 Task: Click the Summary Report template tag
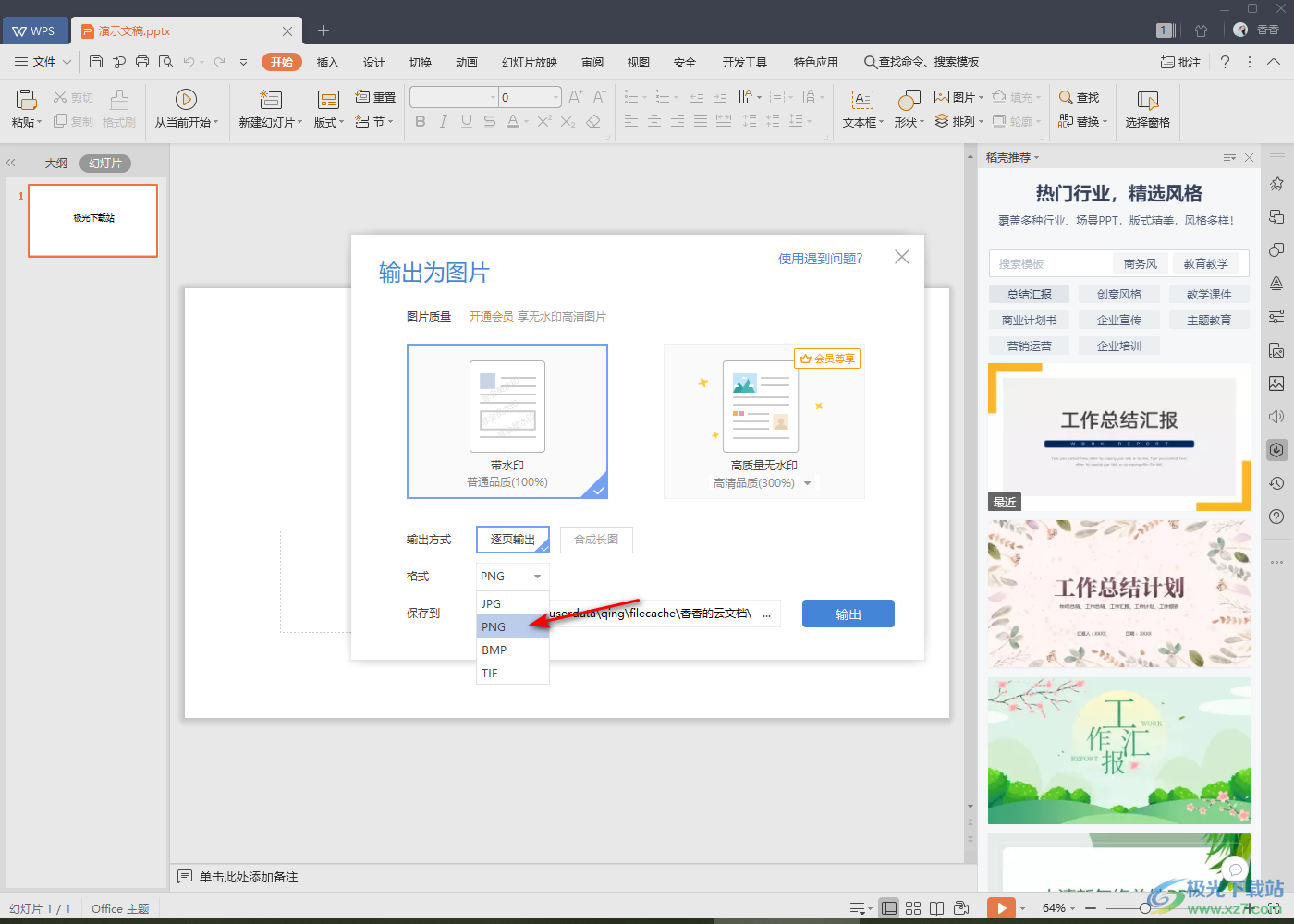(1030, 294)
